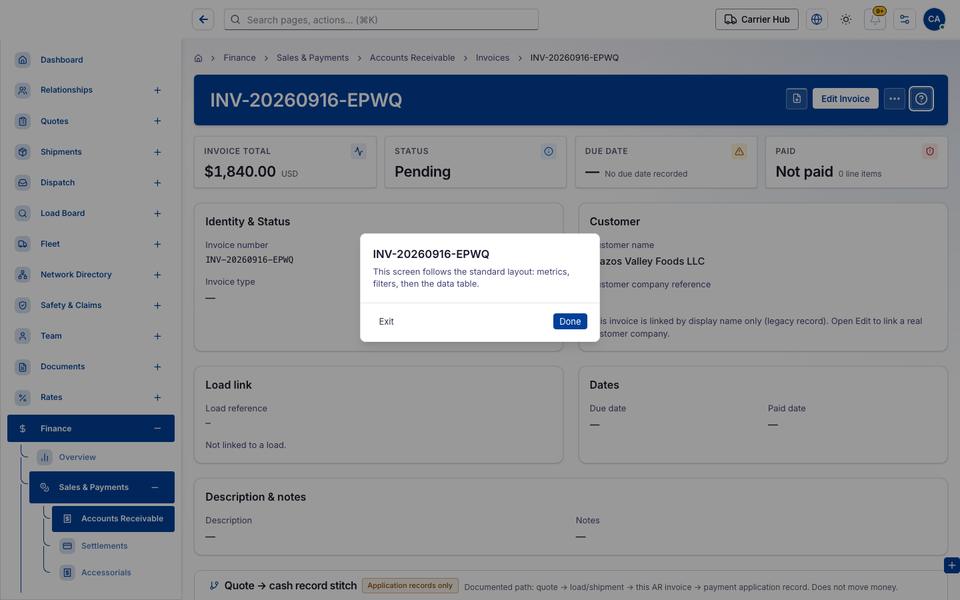Click the Sales & Payments breadcrumb

[312, 58]
